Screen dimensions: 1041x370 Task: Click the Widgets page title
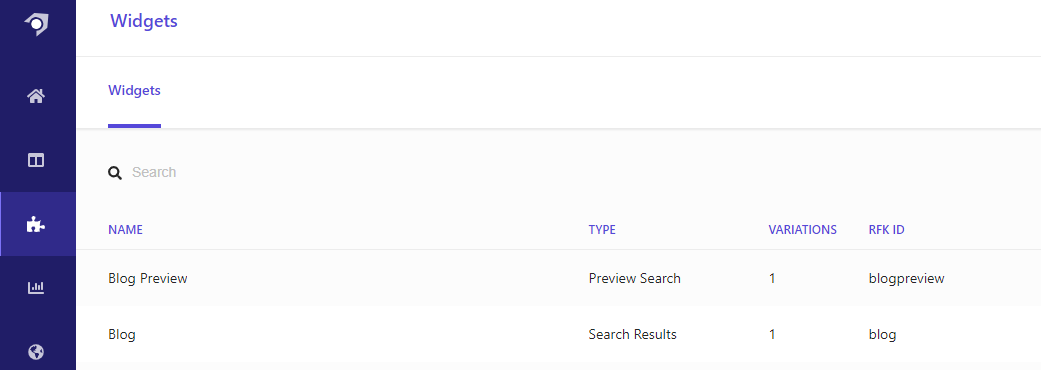point(144,21)
